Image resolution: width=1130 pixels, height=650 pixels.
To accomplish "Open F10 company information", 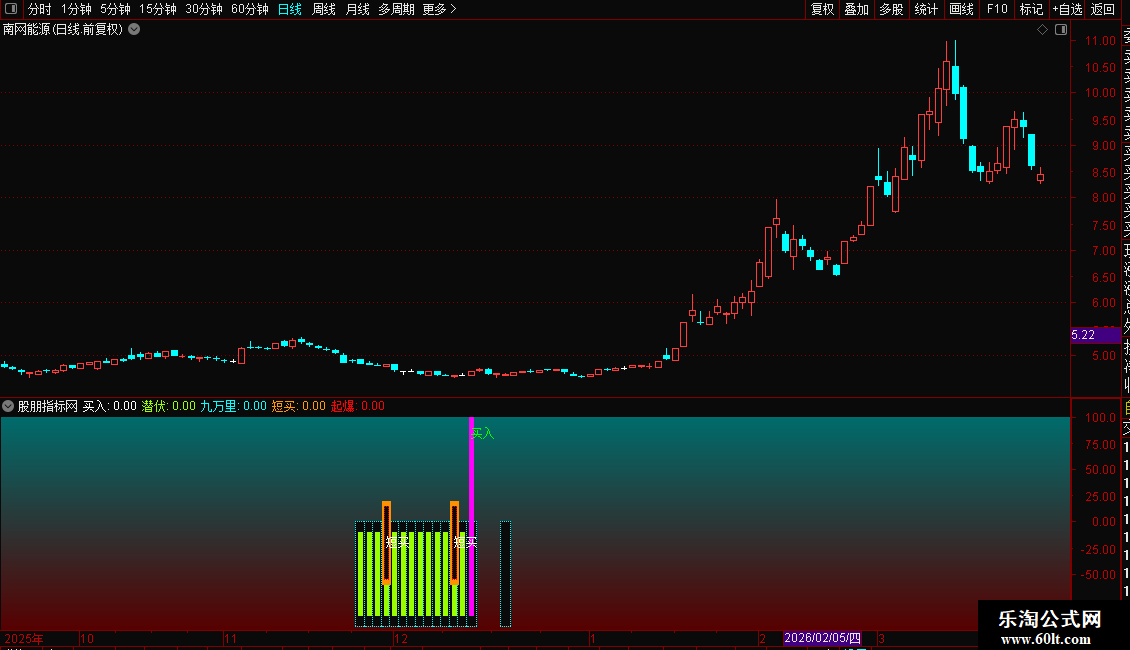I will pyautogui.click(x=997, y=9).
